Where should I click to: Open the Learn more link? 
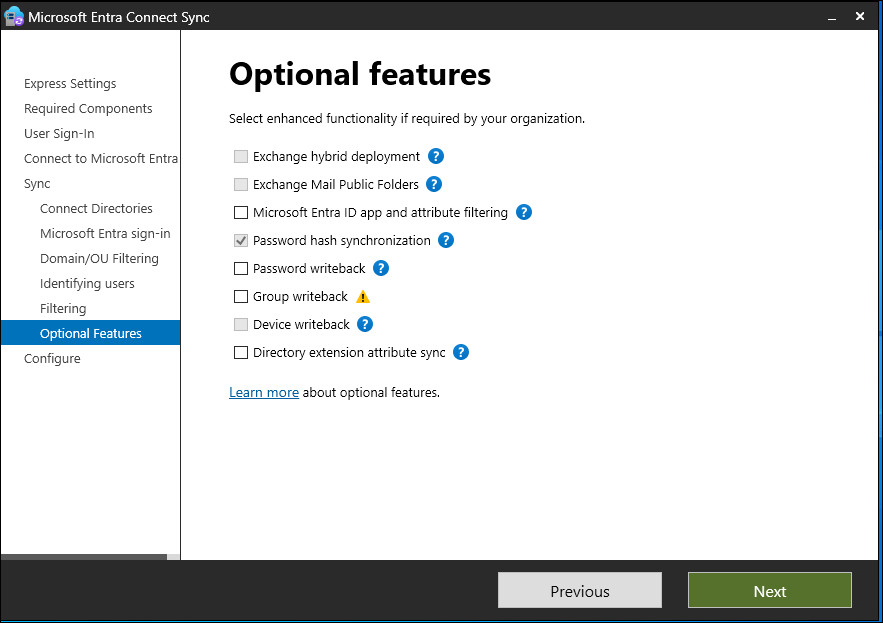point(264,393)
